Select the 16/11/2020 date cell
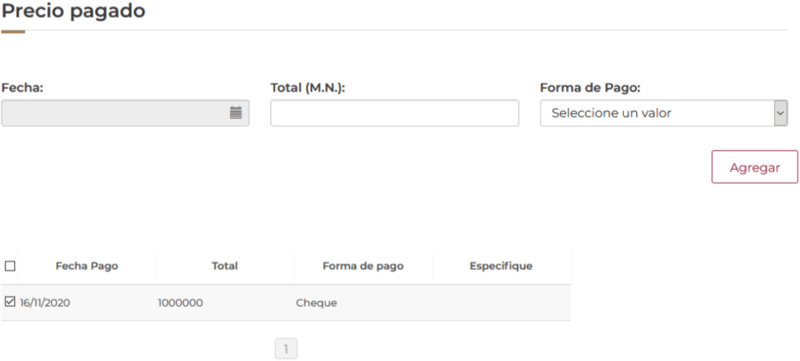 pyautogui.click(x=45, y=303)
